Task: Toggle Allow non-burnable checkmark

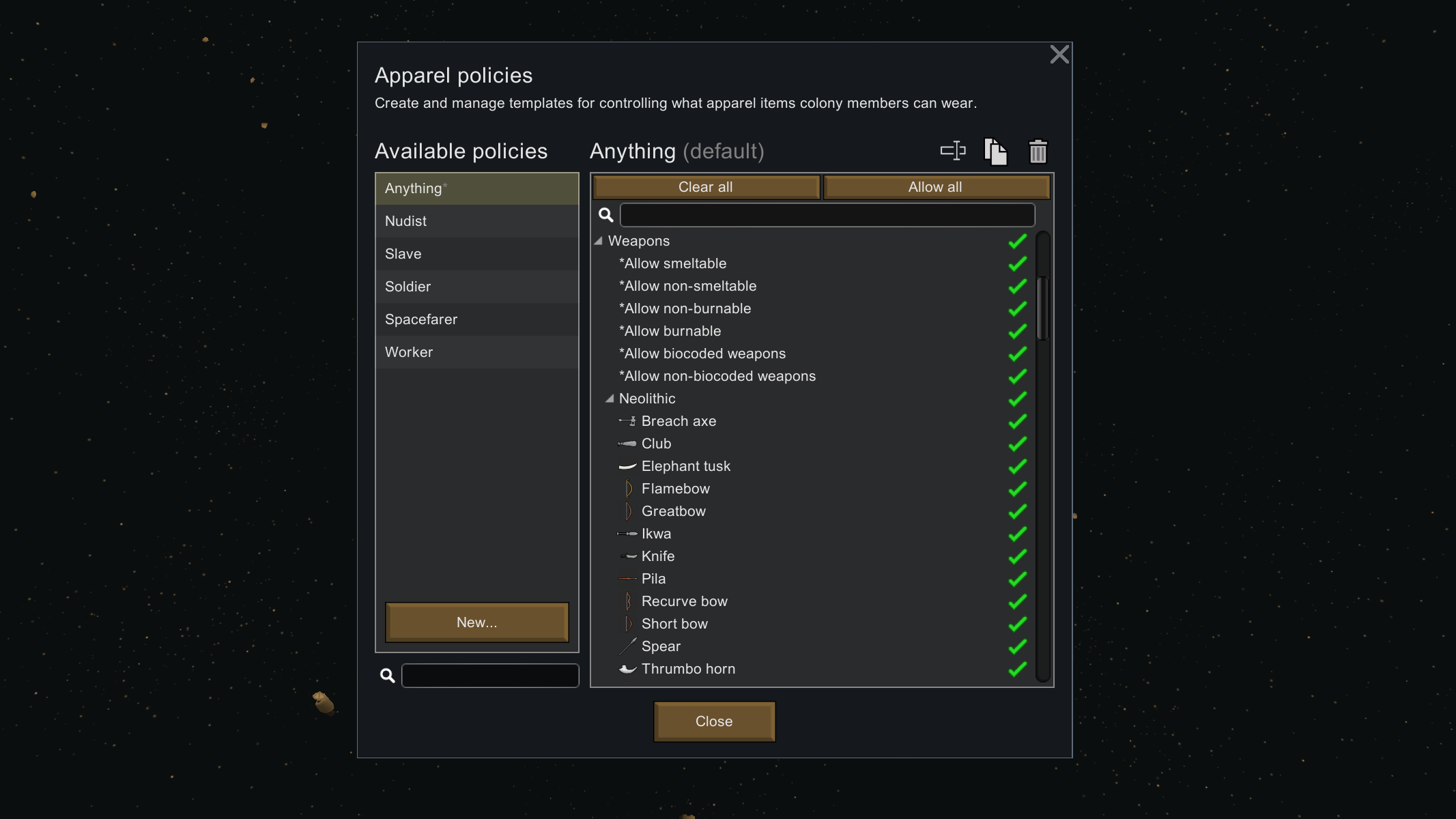Action: point(1017,308)
